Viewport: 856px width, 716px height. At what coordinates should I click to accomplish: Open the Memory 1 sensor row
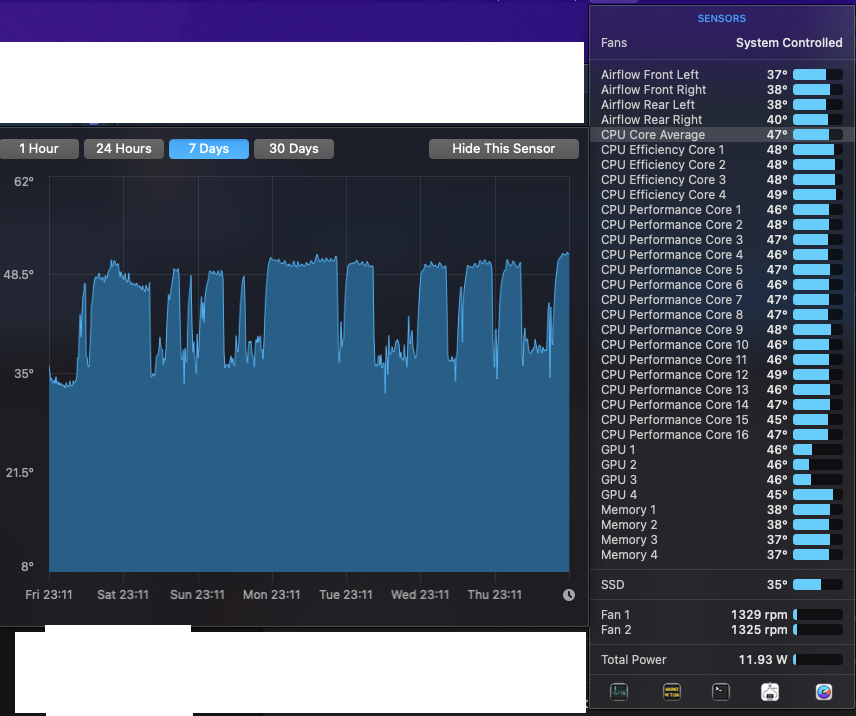722,510
